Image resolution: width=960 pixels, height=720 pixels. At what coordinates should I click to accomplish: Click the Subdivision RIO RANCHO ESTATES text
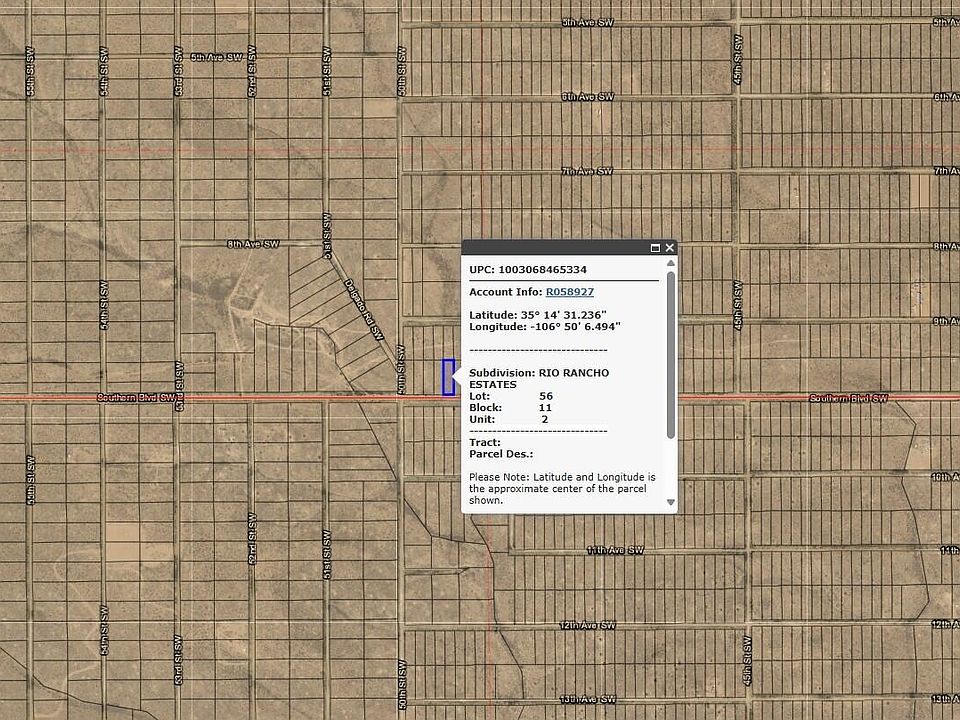coord(539,378)
